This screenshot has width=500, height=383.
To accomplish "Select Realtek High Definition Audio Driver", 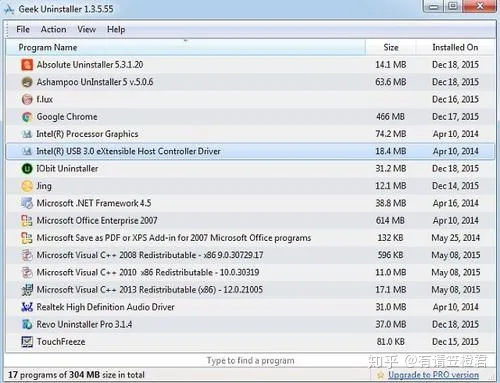I will 106,307.
